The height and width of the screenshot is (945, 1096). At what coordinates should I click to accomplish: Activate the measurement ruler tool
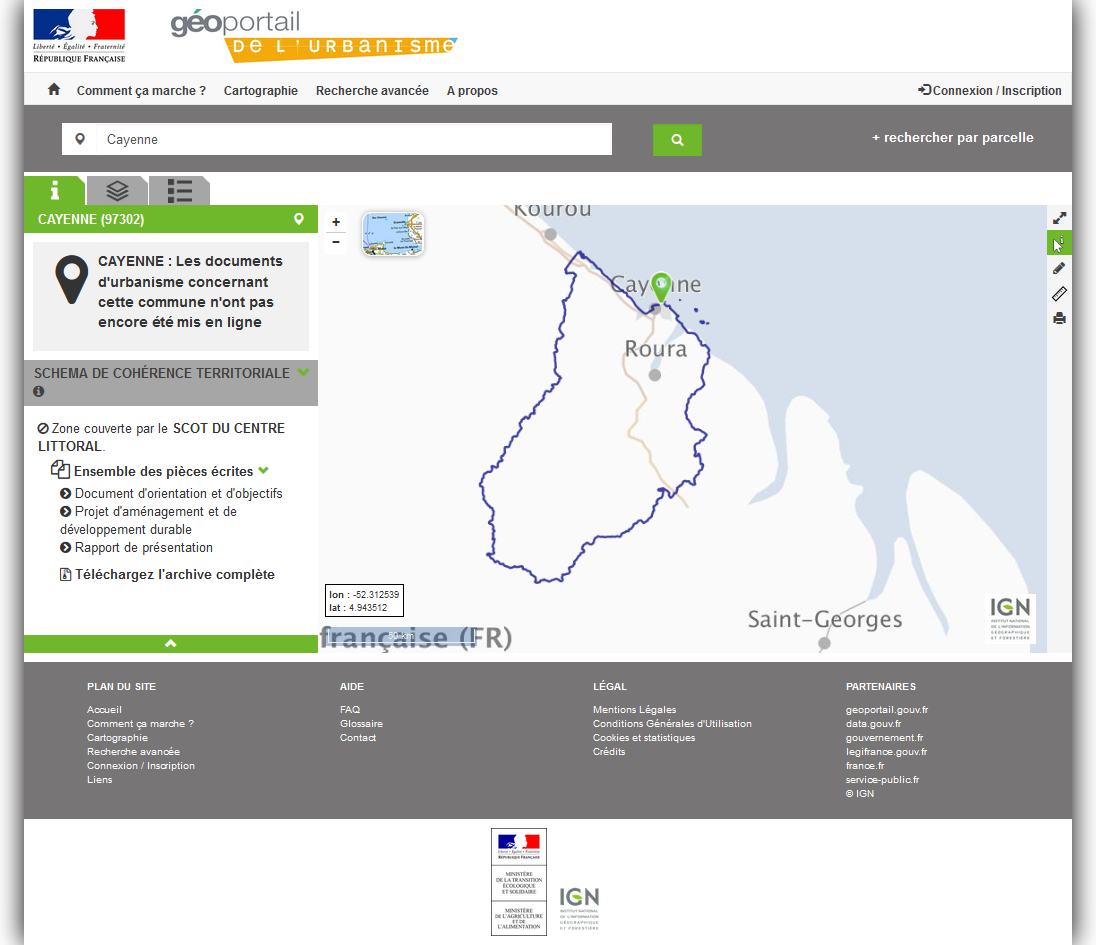tap(1059, 294)
